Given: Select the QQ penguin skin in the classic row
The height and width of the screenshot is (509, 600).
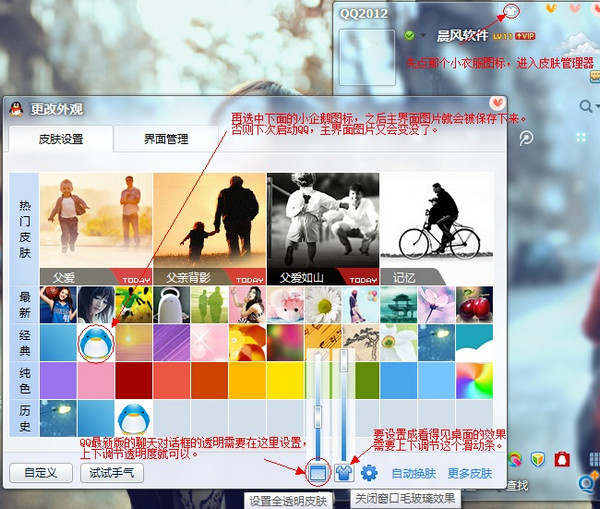Looking at the screenshot, I should pos(96,342).
